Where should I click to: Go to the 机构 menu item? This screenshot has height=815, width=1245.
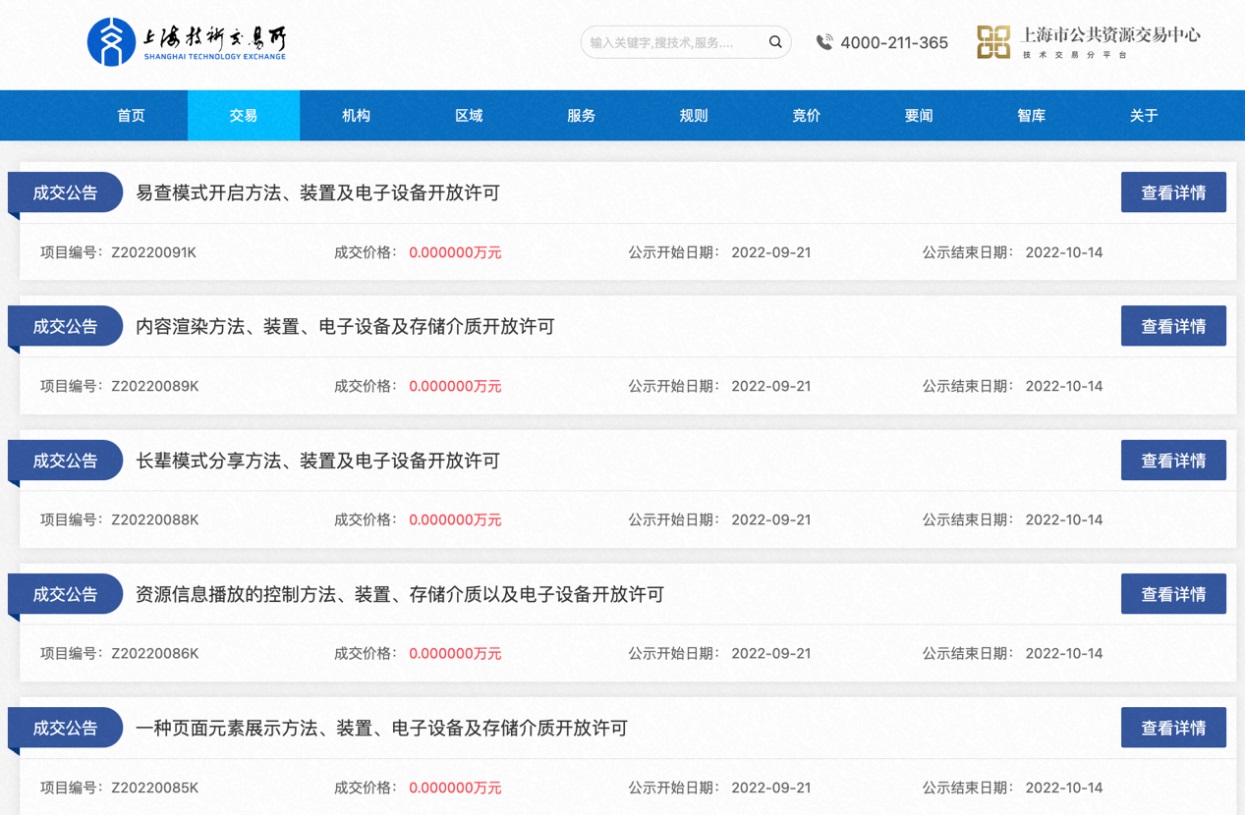(356, 115)
